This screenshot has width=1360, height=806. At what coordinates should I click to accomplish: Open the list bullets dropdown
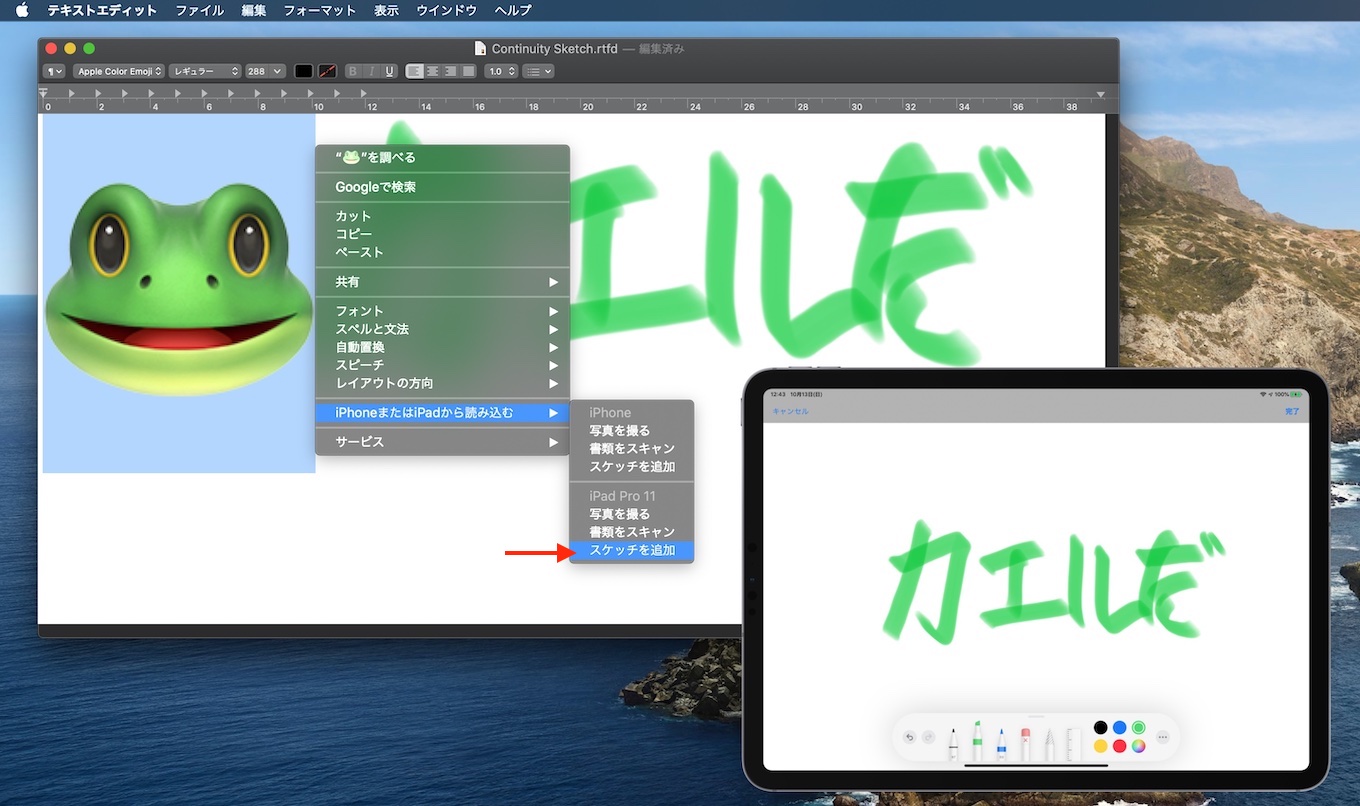[x=538, y=71]
